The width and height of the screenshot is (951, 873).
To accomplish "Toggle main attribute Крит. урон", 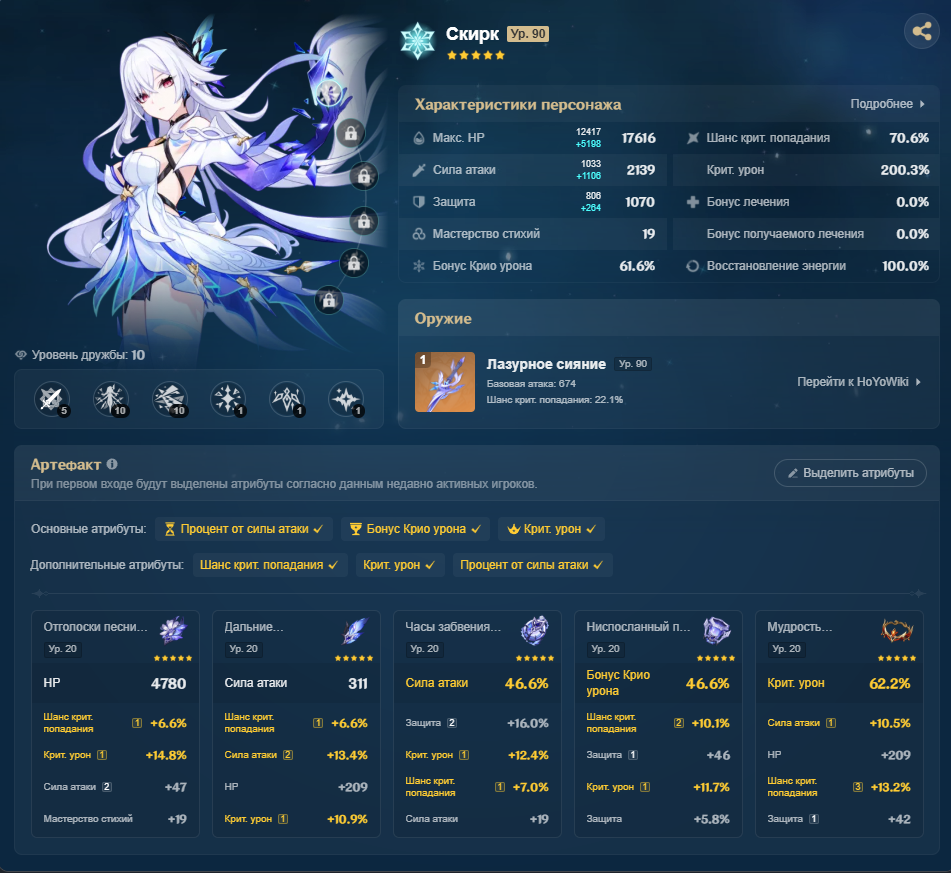I will click(551, 529).
